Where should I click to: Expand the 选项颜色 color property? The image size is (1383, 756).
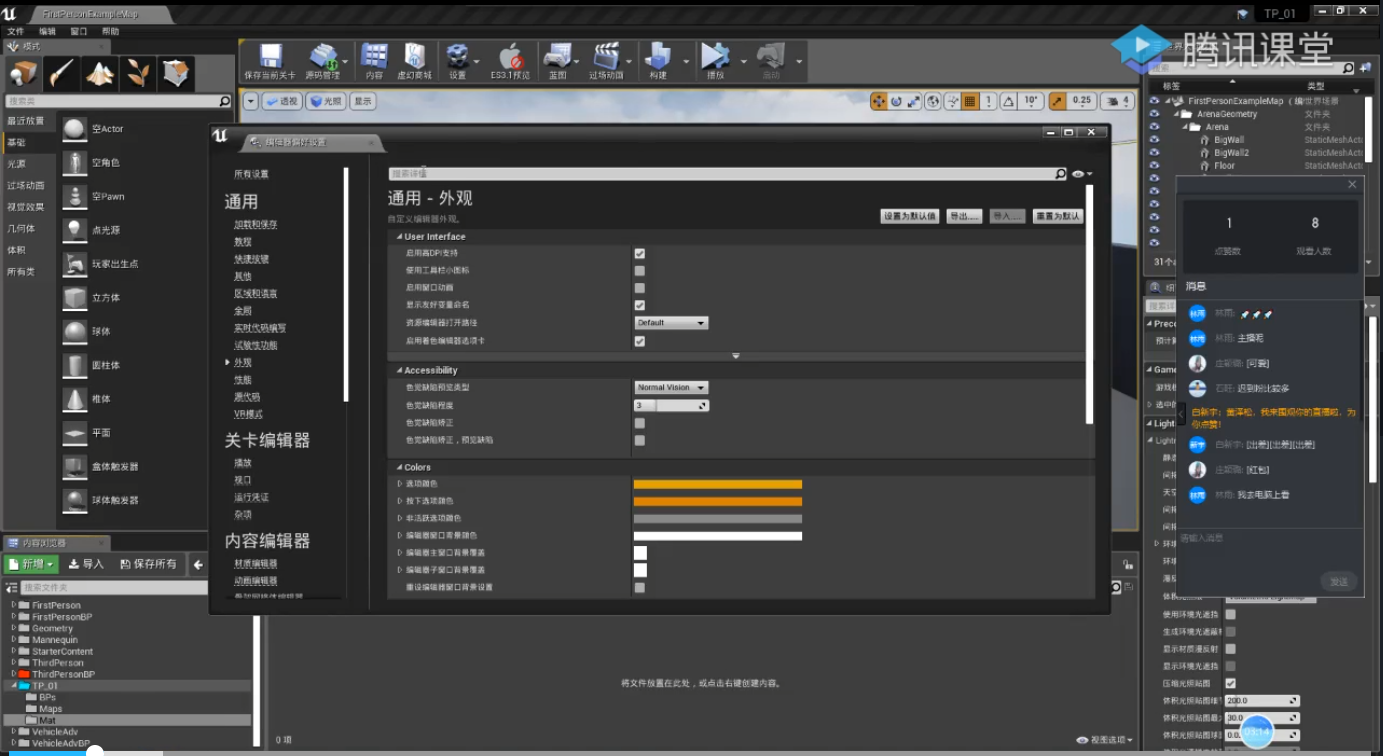(x=400, y=484)
